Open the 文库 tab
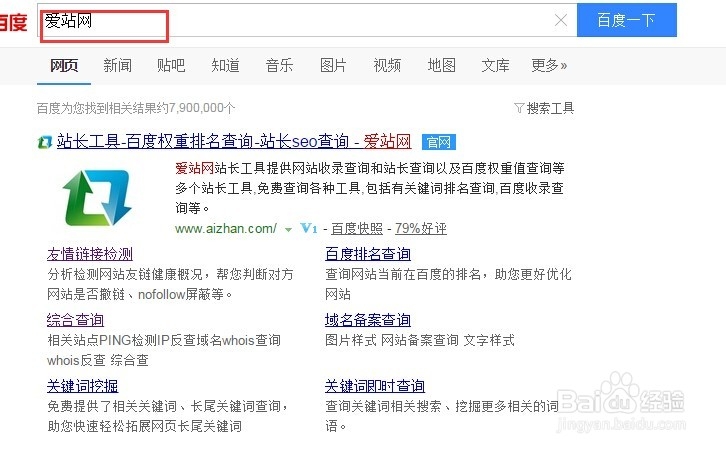Viewport: 726px width, 449px height. pos(495,65)
